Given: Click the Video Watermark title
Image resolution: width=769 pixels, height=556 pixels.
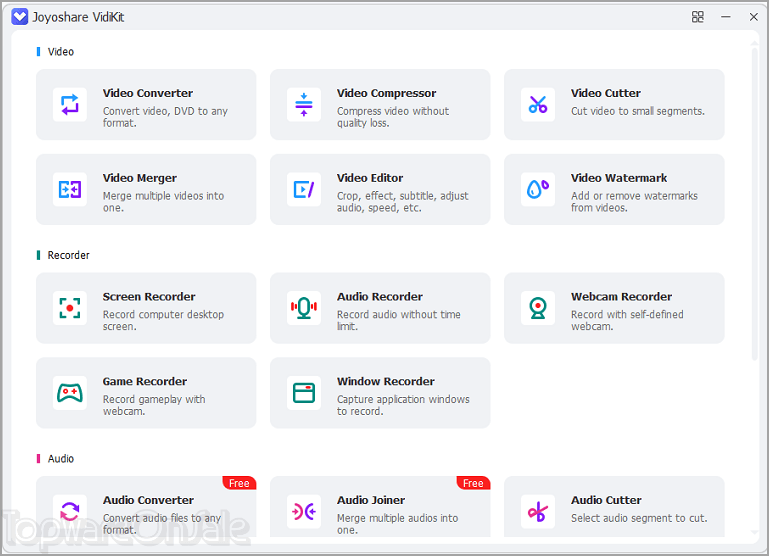Looking at the screenshot, I should pyautogui.click(x=619, y=178).
